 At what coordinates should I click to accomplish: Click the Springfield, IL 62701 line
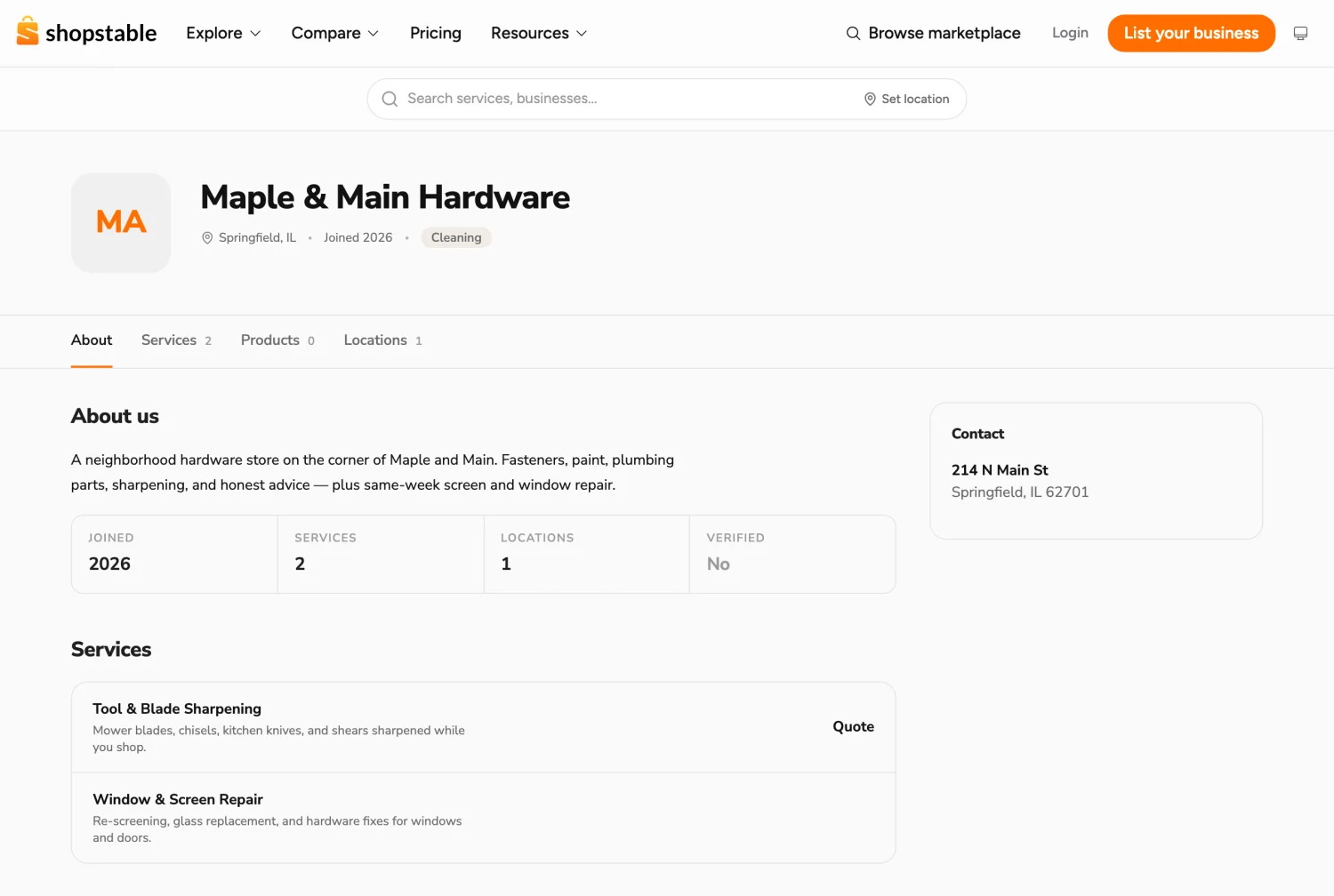tap(1020, 492)
